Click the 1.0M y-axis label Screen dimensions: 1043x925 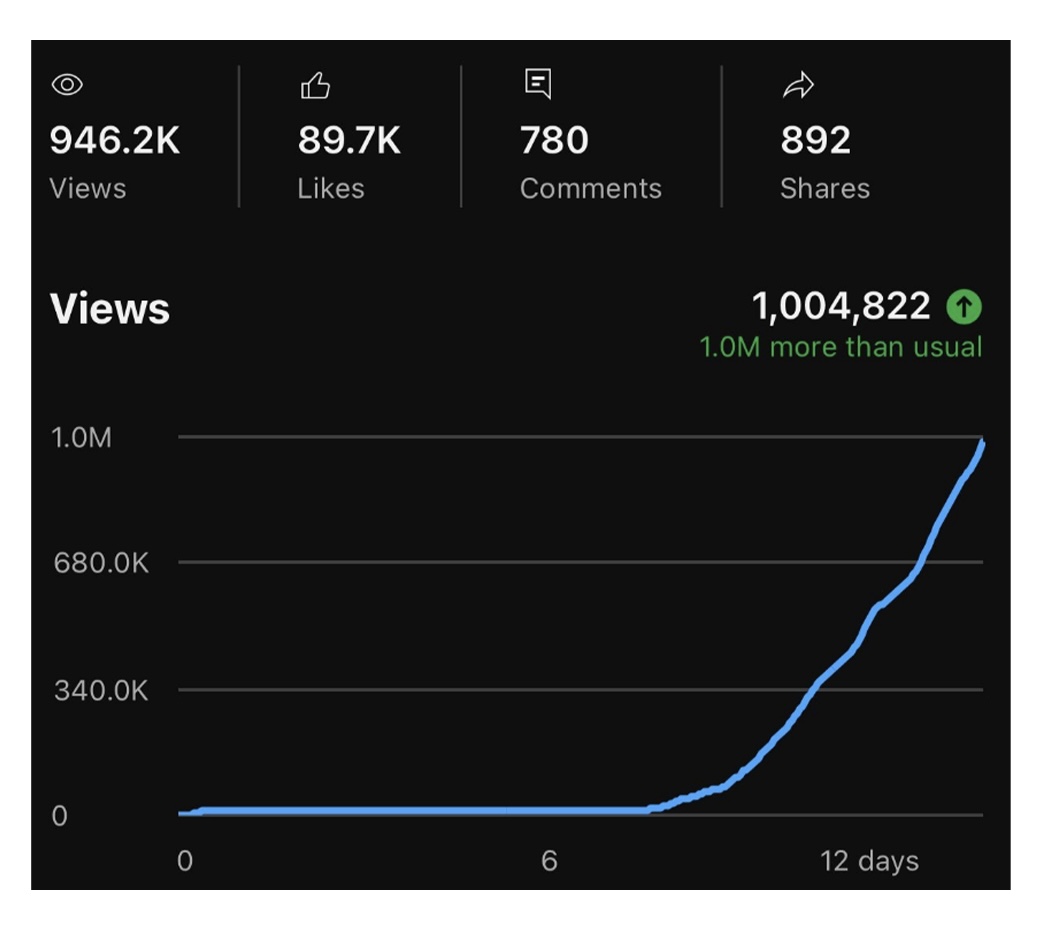click(81, 438)
